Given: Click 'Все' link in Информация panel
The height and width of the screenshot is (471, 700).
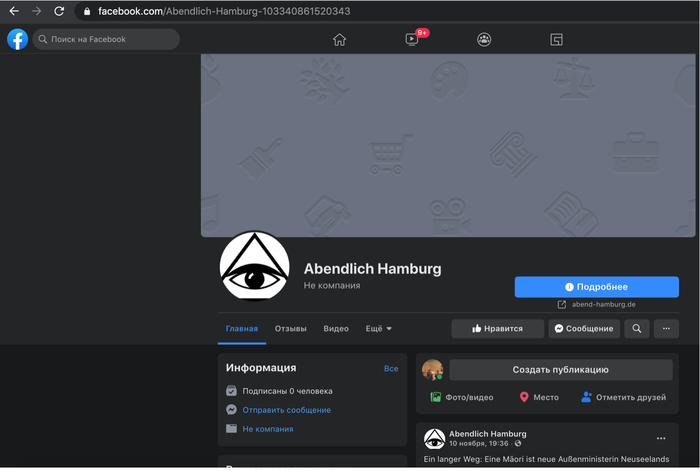Looking at the screenshot, I should point(391,369).
